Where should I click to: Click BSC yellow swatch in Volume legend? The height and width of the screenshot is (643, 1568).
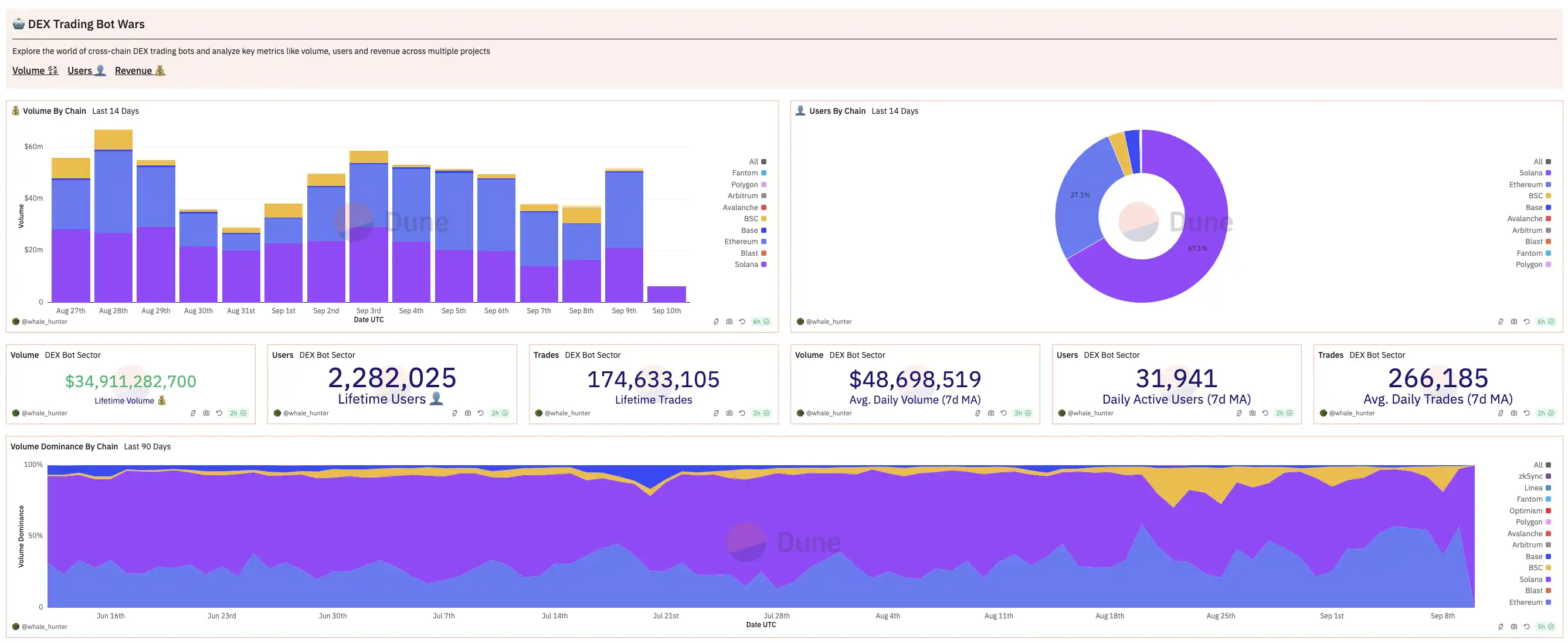coord(763,219)
